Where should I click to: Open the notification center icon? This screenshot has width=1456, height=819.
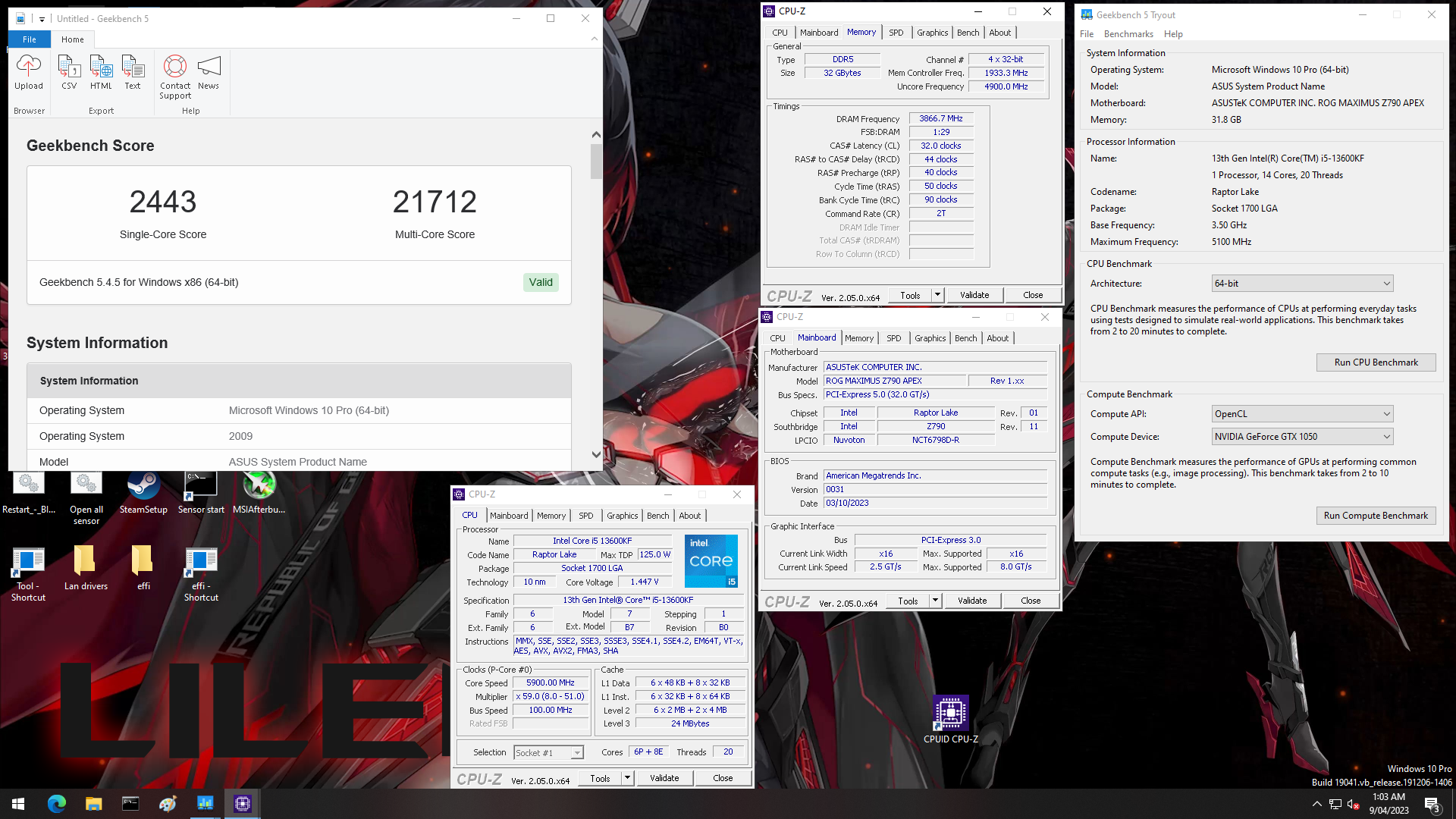point(1432,805)
